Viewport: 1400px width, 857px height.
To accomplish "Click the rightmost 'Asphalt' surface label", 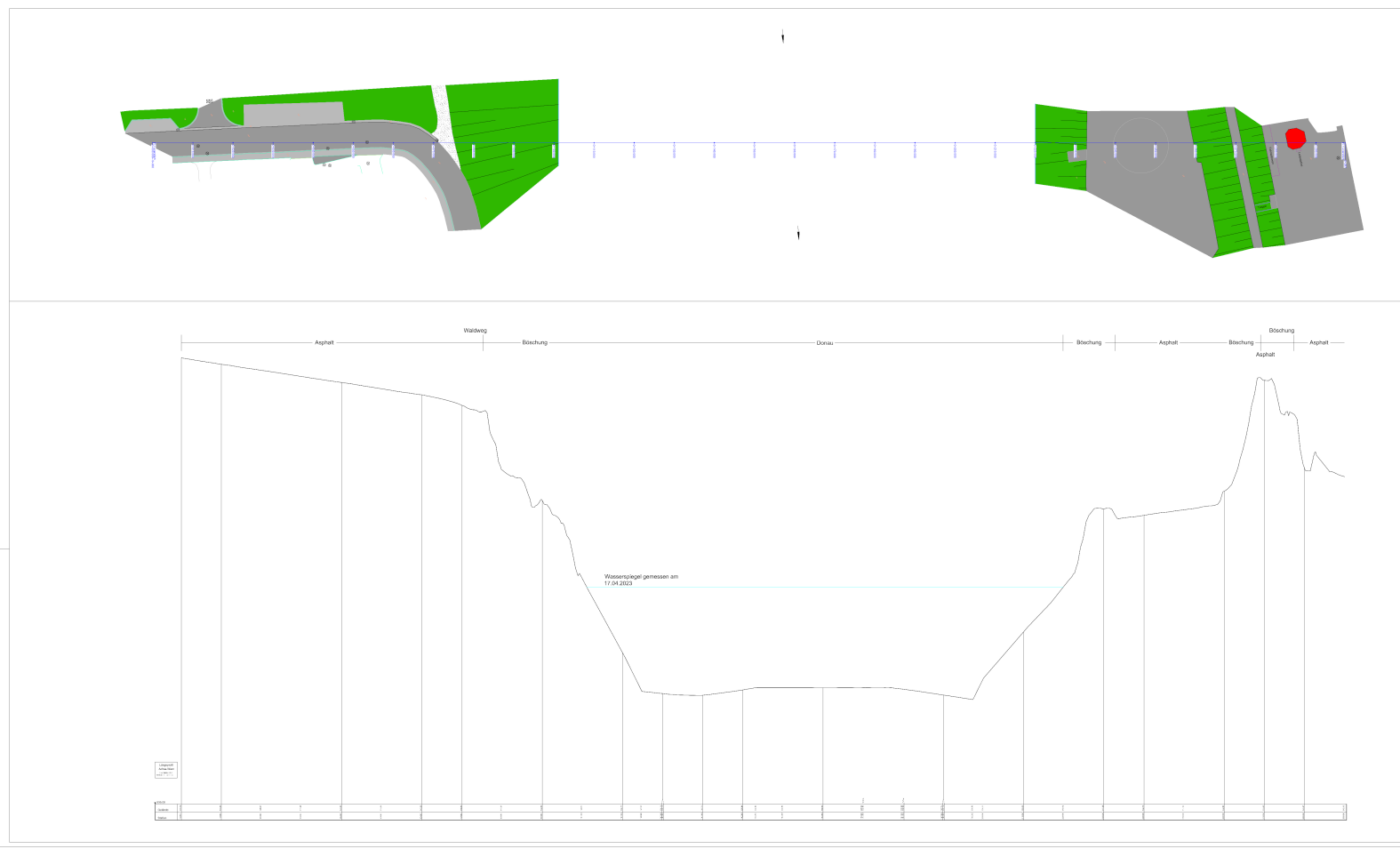I will tap(1319, 343).
